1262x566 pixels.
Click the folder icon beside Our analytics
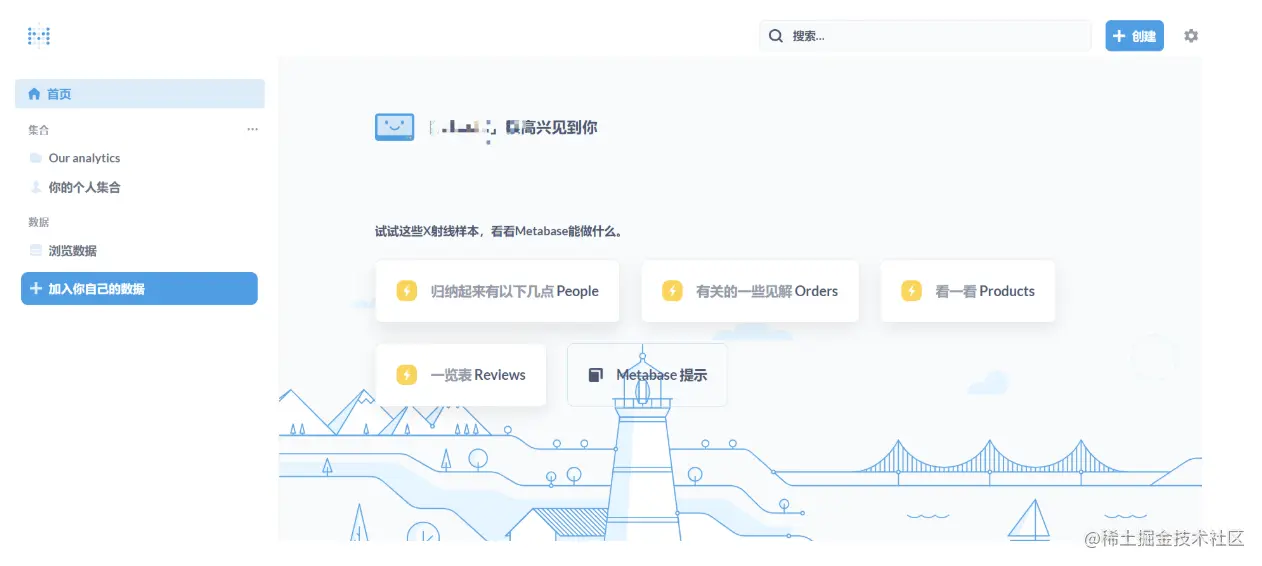pos(36,158)
